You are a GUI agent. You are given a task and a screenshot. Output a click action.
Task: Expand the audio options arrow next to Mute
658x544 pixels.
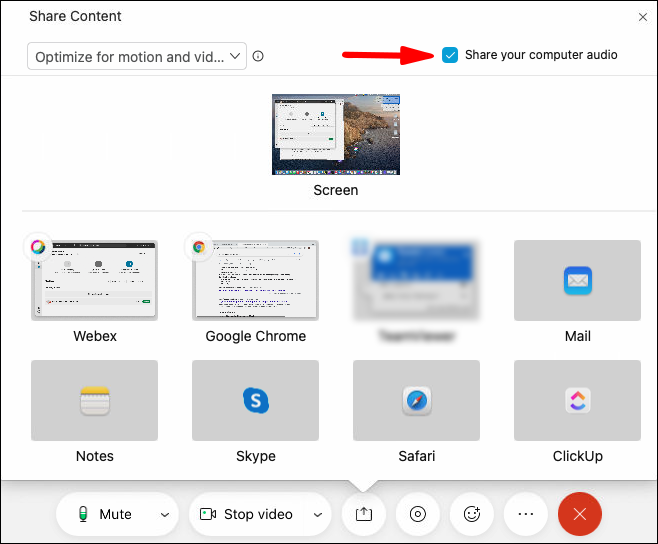165,515
